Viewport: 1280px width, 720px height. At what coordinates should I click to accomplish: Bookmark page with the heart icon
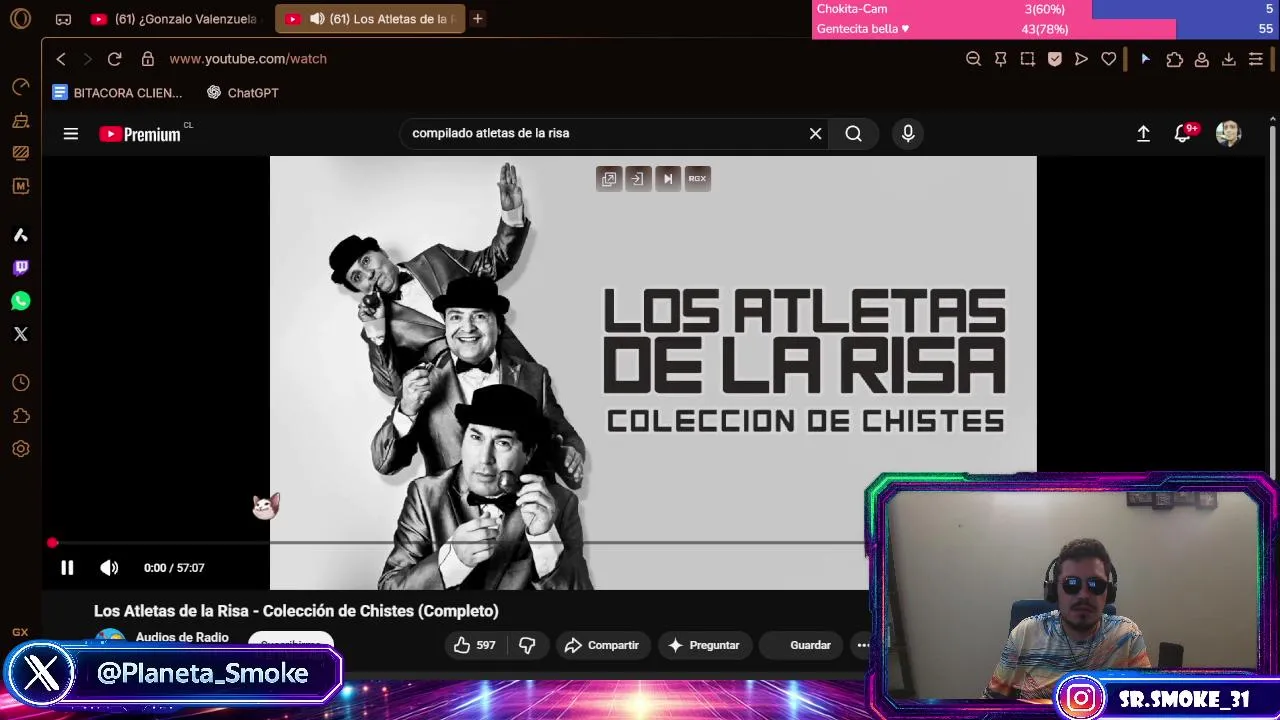(1108, 59)
